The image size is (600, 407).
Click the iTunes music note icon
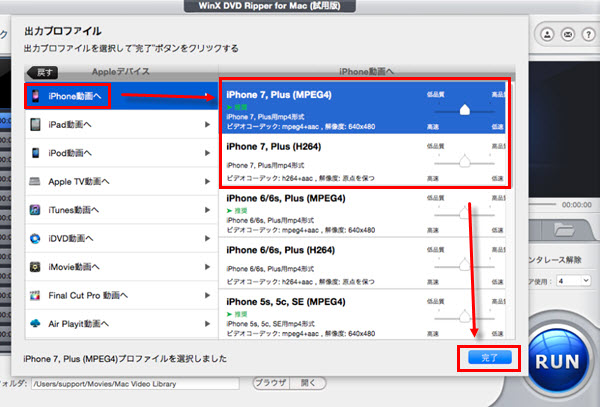point(35,210)
